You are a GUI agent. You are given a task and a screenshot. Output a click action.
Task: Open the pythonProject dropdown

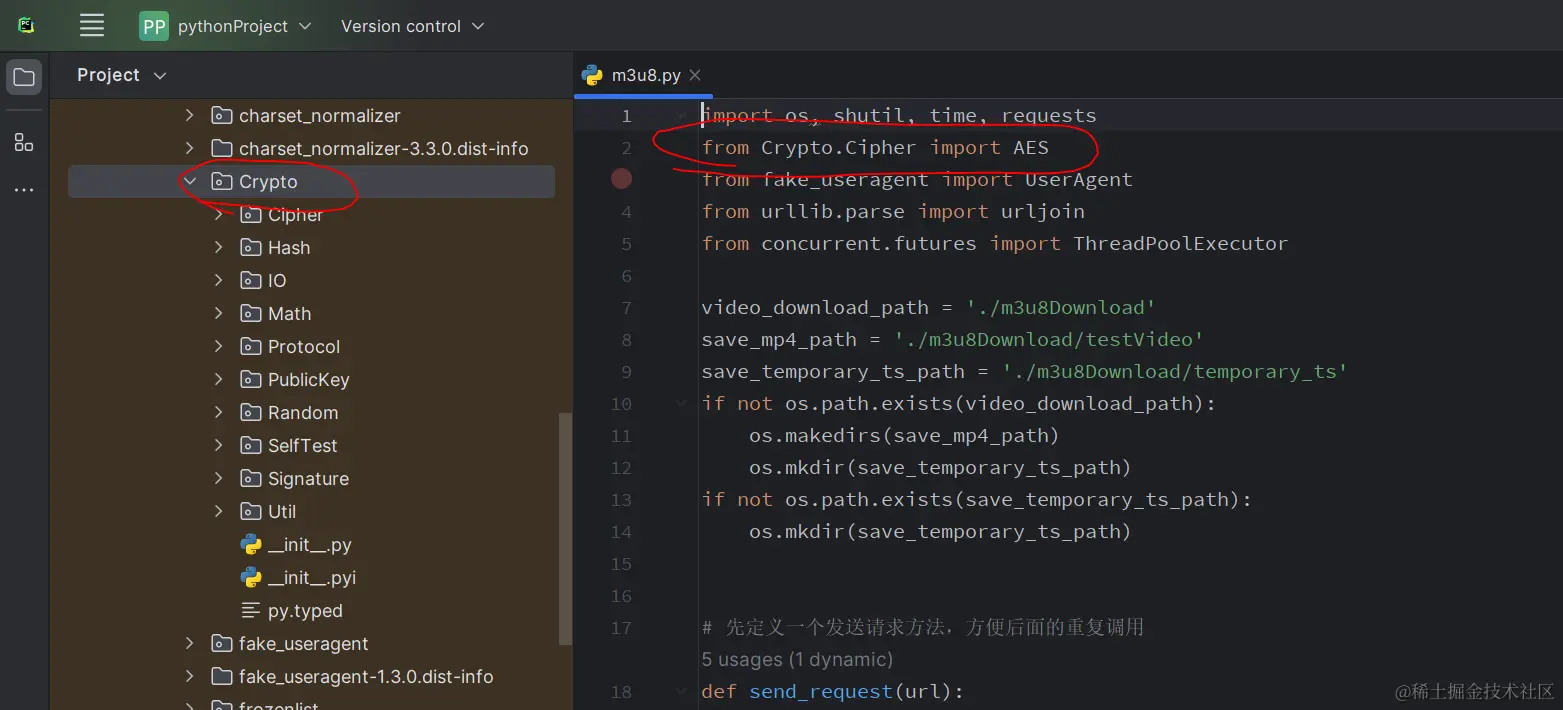[x=245, y=26]
